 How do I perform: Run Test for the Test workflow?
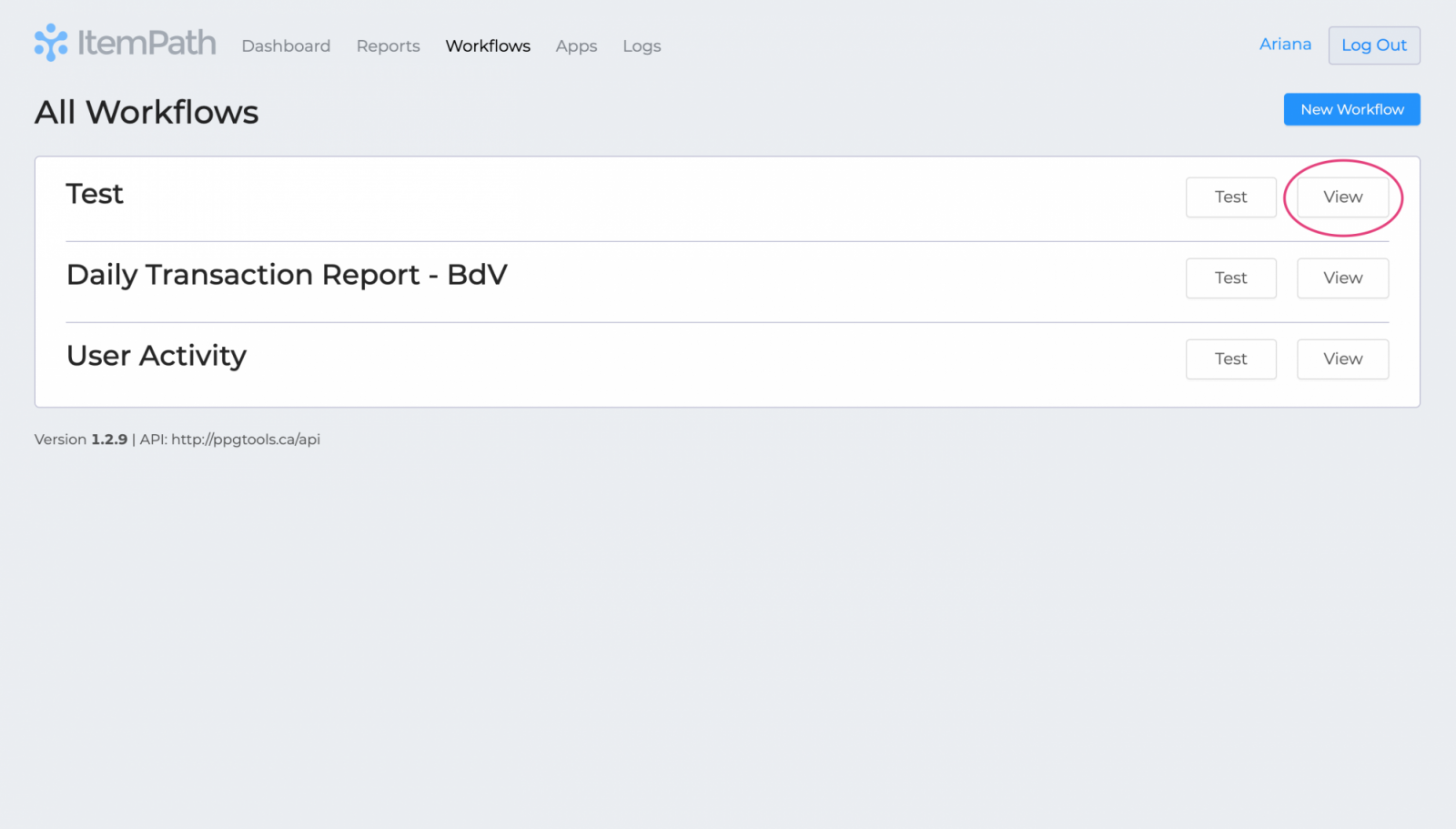(x=1230, y=197)
